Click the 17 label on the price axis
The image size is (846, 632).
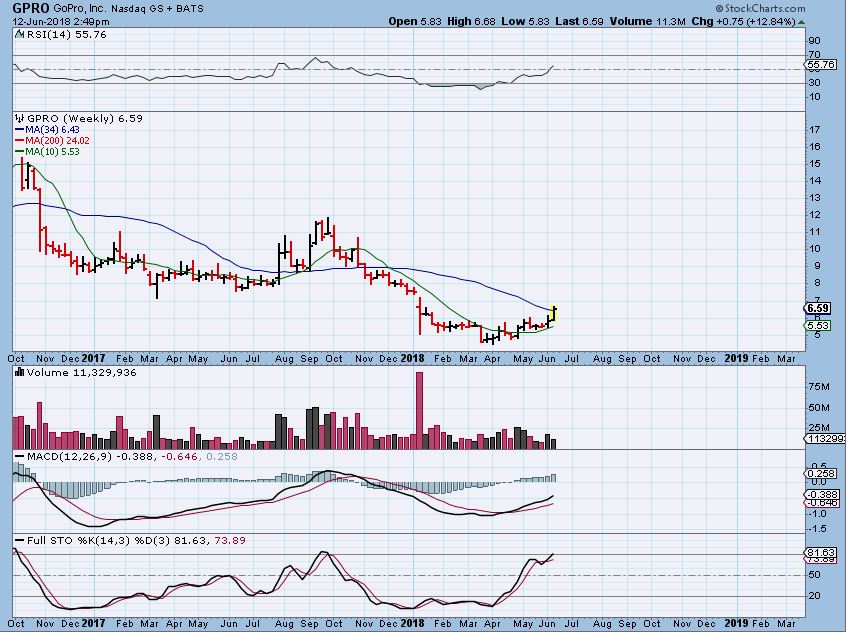[815, 130]
